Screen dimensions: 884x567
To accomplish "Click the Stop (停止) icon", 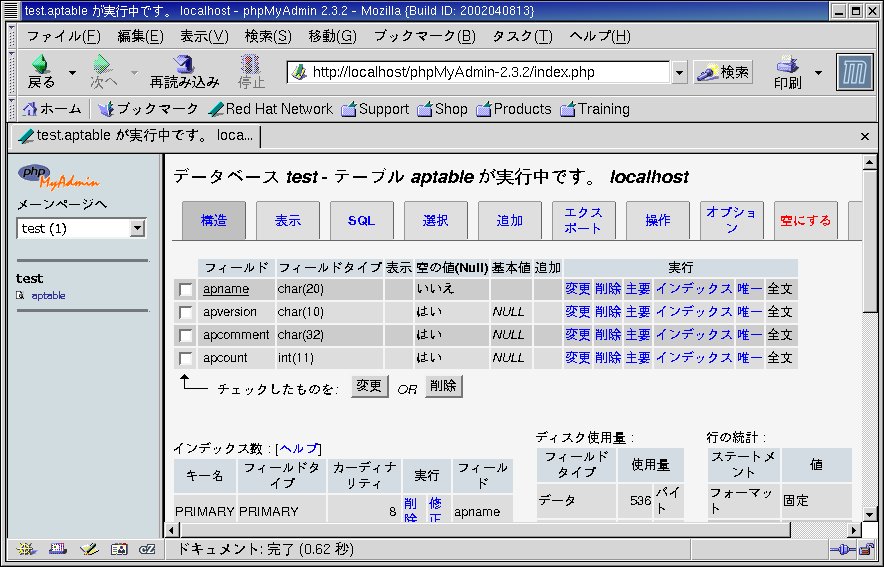I will (x=250, y=64).
